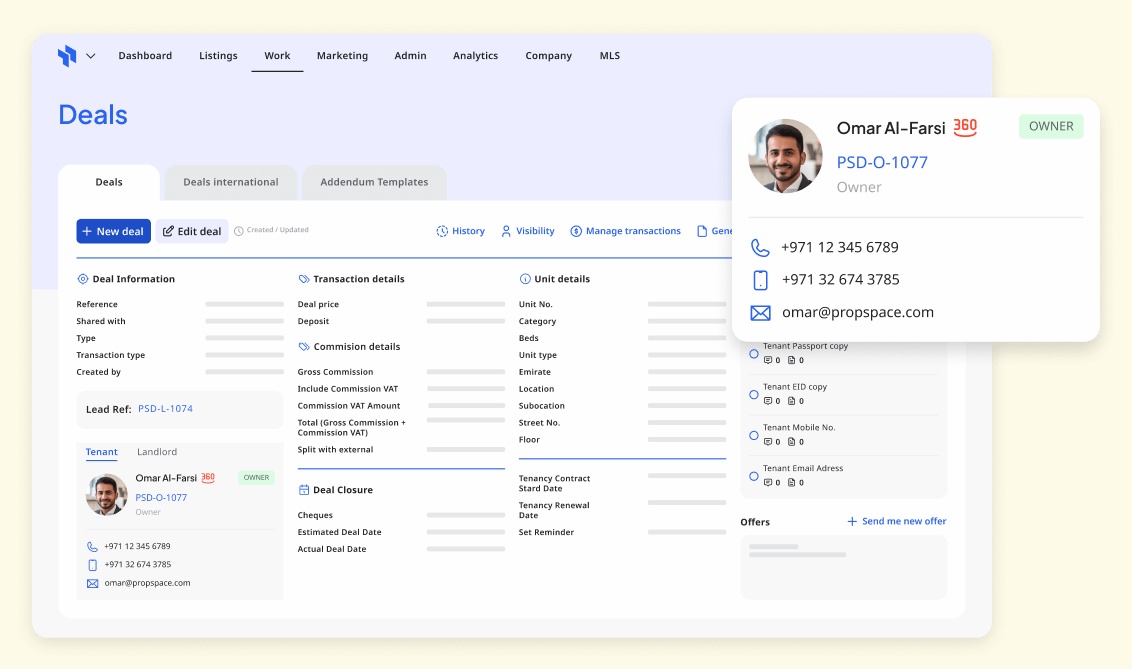Click the comment icon under Tenant Passport copy
Viewport: 1132px width, 669px height.
[768, 360]
